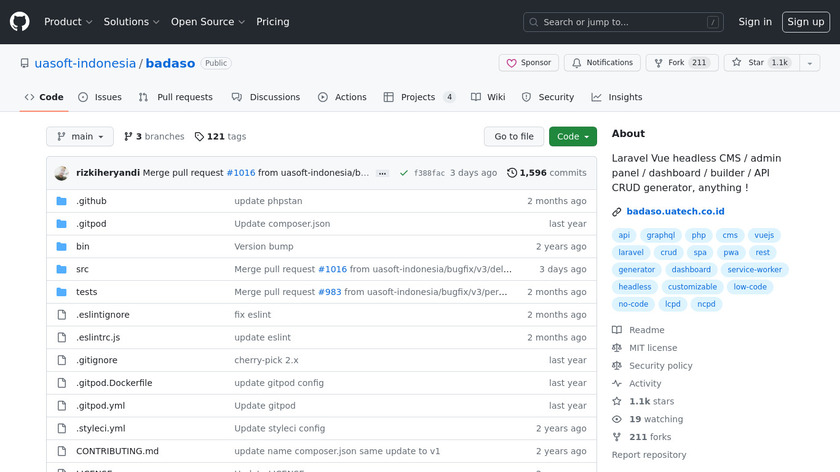This screenshot has height=472, width=840.
Task: Open the 1,596 commits history
Action: click(546, 173)
